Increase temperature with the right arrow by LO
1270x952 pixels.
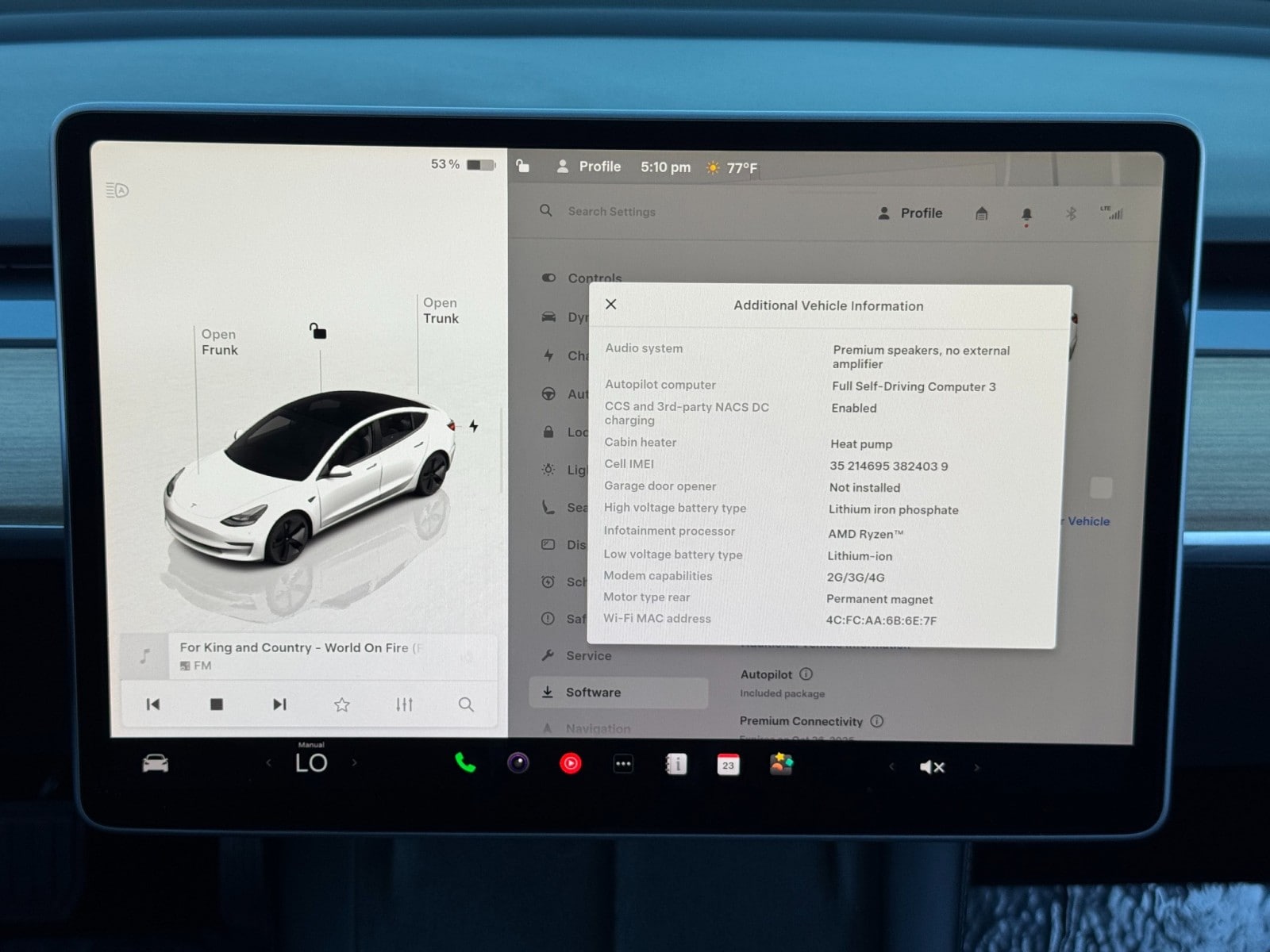tap(354, 763)
